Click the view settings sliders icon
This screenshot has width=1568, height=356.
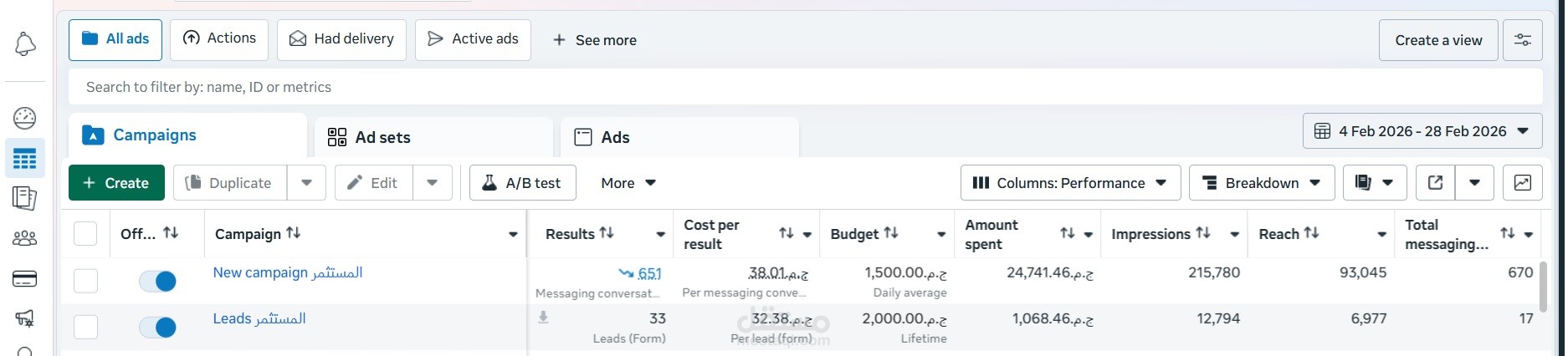[x=1522, y=40]
